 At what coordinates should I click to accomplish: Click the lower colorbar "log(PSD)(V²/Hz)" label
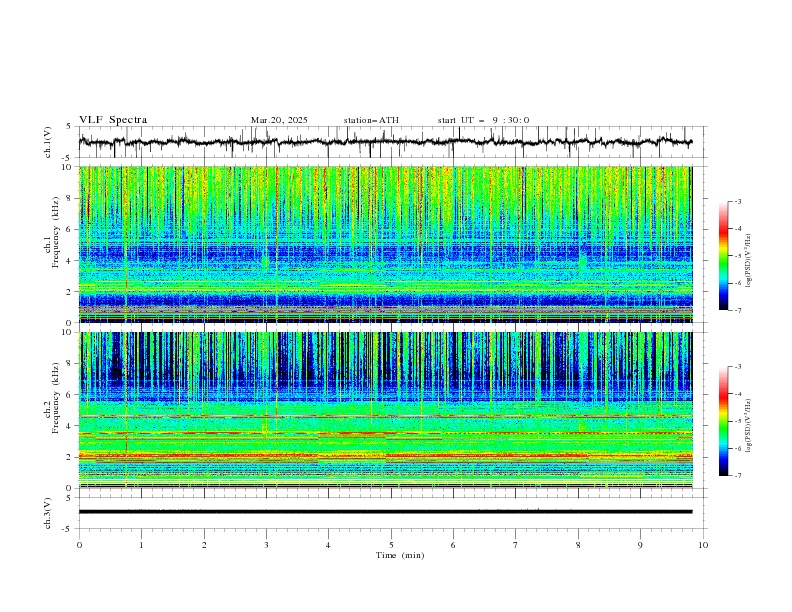tap(750, 425)
